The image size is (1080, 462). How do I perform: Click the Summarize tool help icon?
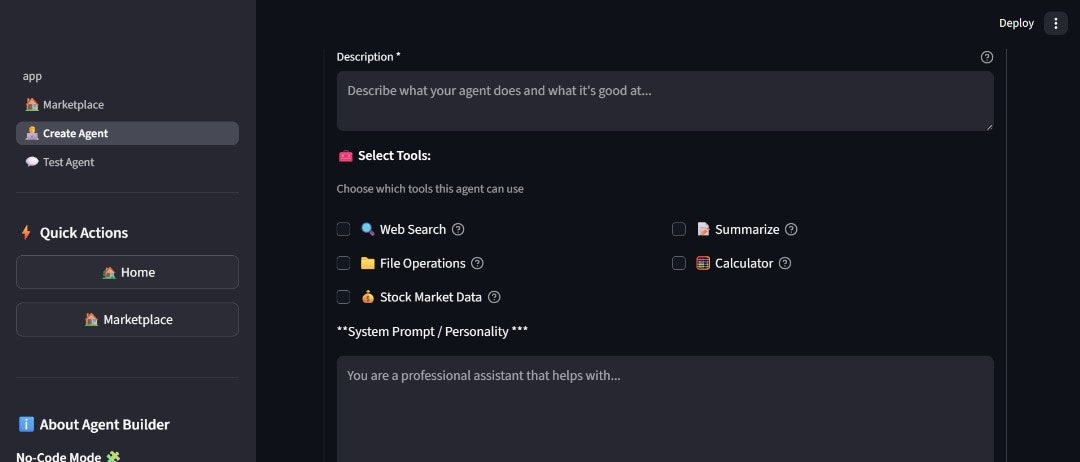coord(791,229)
